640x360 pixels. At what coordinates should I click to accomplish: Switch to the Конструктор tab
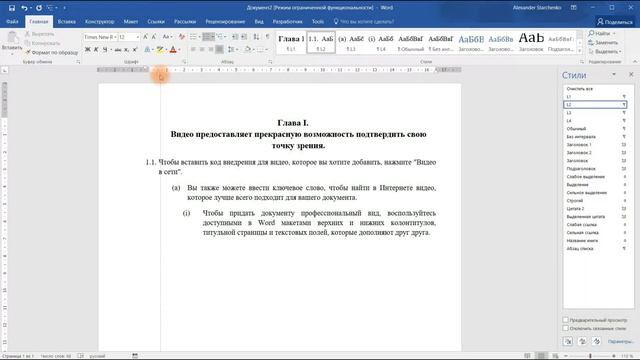(x=100, y=21)
